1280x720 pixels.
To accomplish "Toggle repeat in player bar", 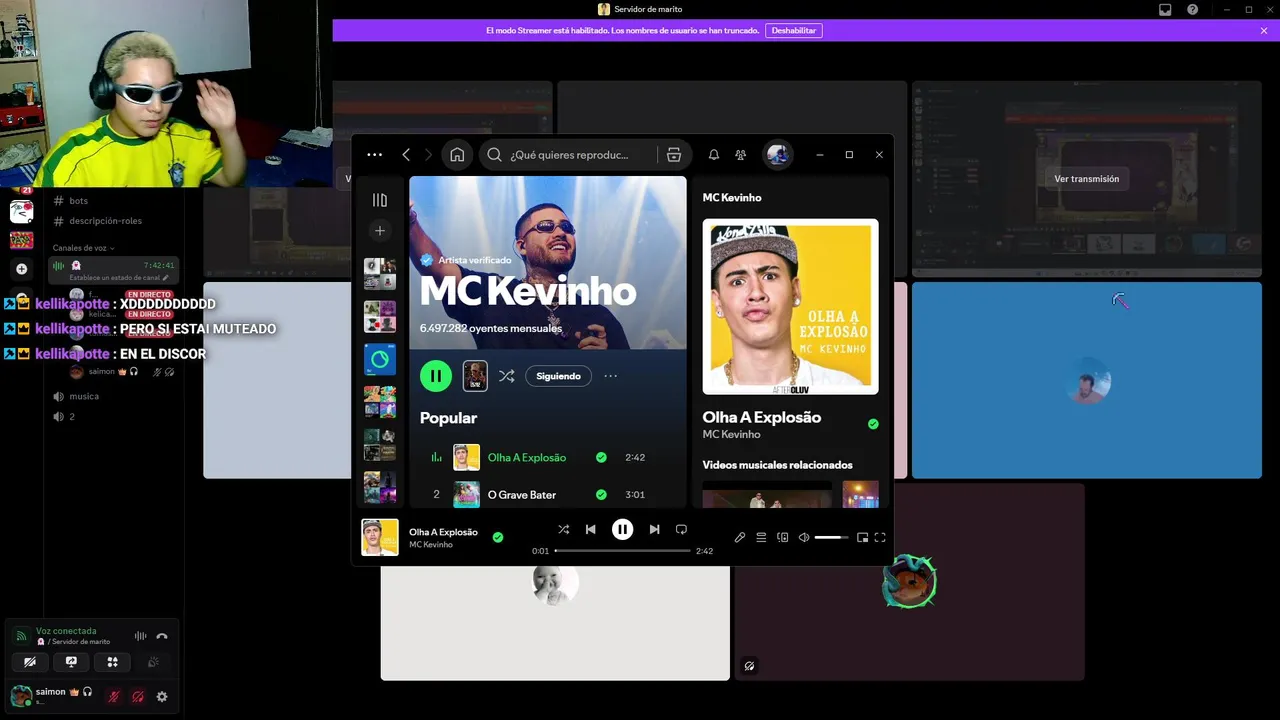I will (681, 529).
